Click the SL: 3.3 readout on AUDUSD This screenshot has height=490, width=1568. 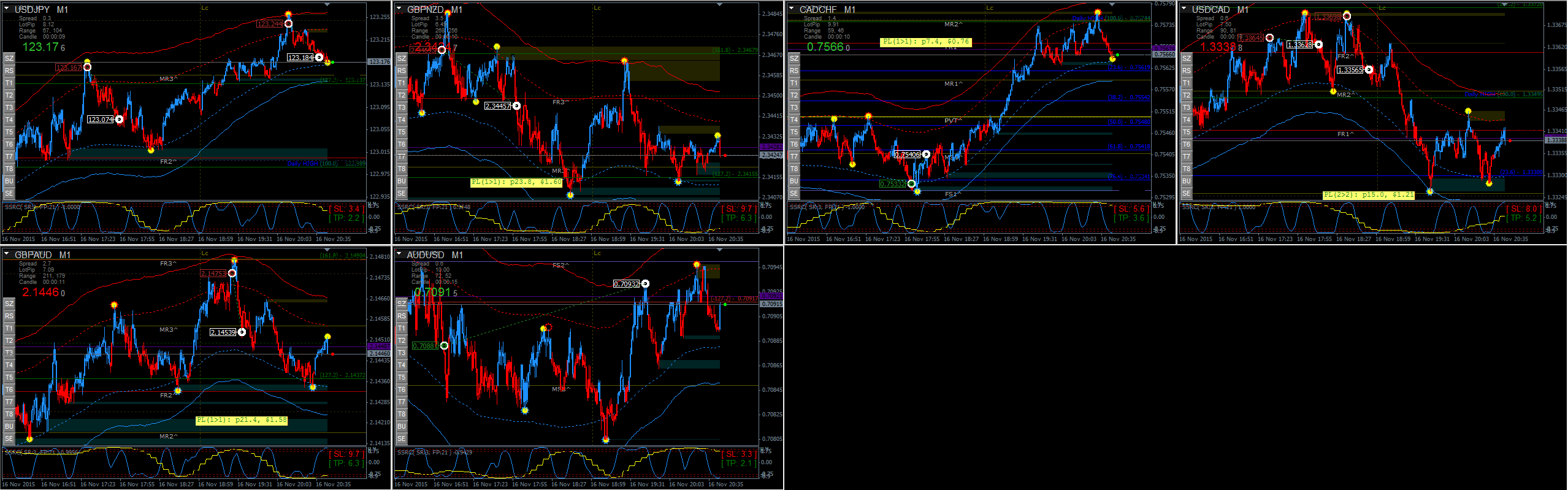739,454
